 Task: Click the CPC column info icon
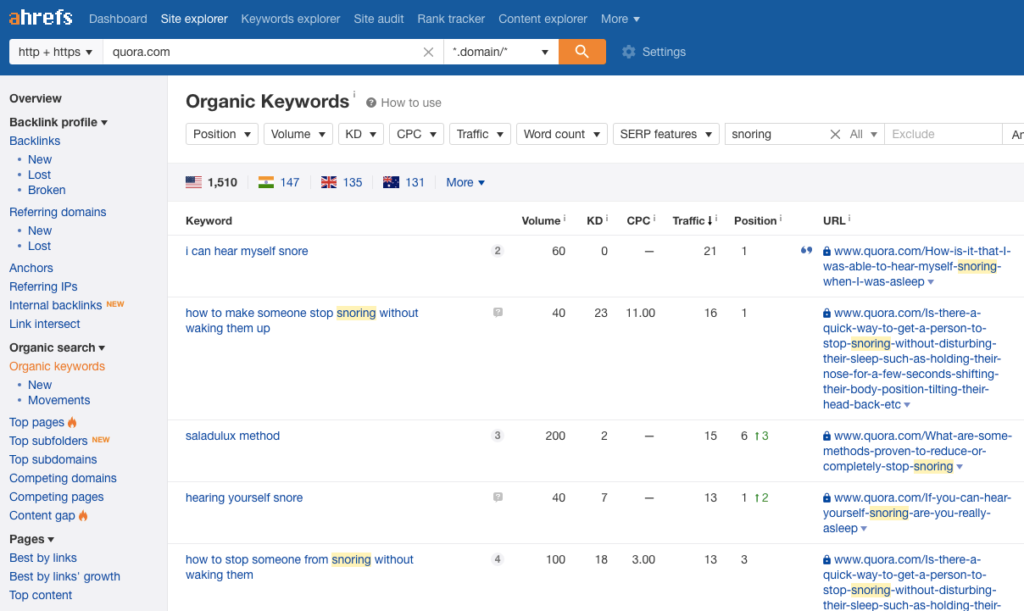[654, 218]
